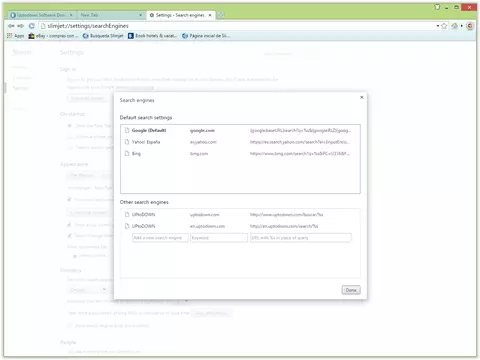This screenshot has width=480, height=360.
Task: Go forward with the forward arrow
Action: point(20,26)
